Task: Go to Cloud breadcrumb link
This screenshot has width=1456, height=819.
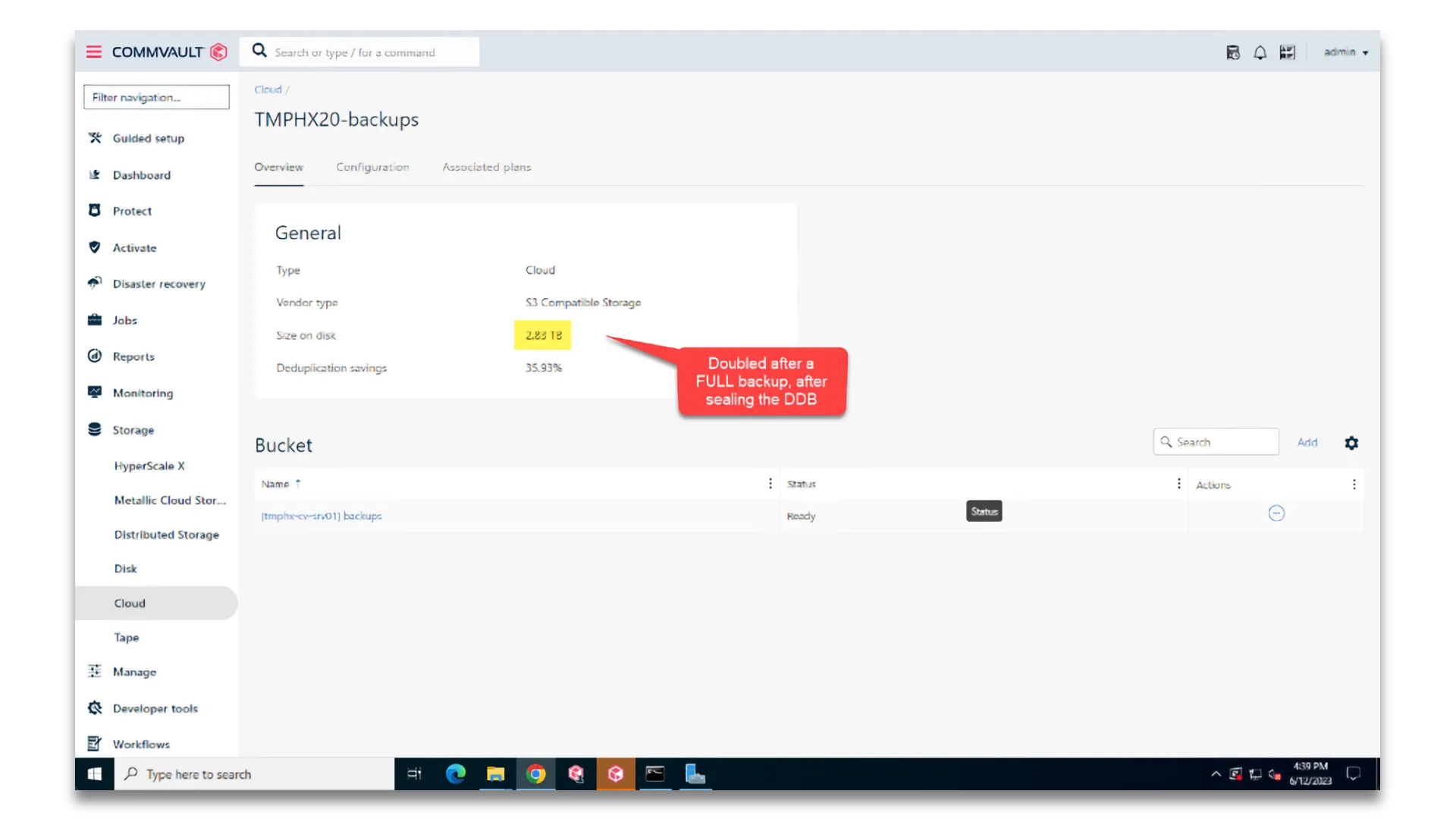Action: tap(268, 89)
